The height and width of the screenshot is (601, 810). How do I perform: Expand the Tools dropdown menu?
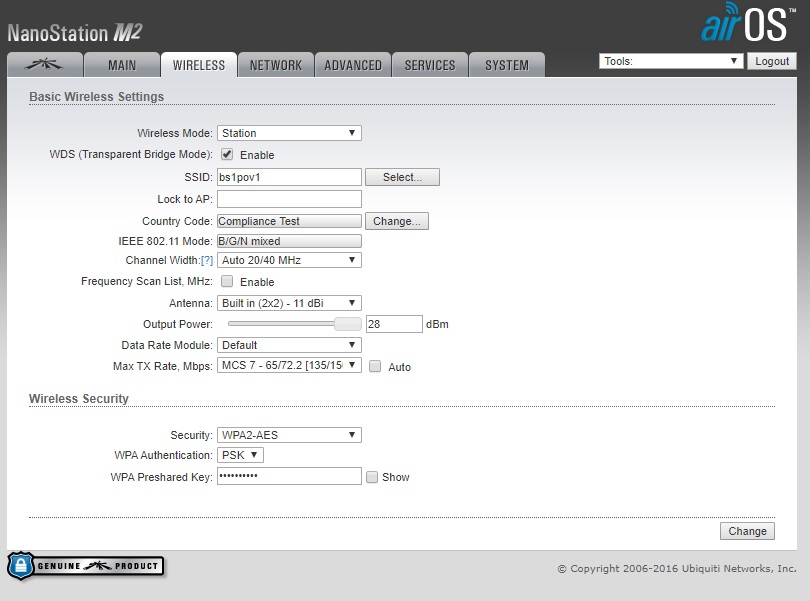coord(670,61)
